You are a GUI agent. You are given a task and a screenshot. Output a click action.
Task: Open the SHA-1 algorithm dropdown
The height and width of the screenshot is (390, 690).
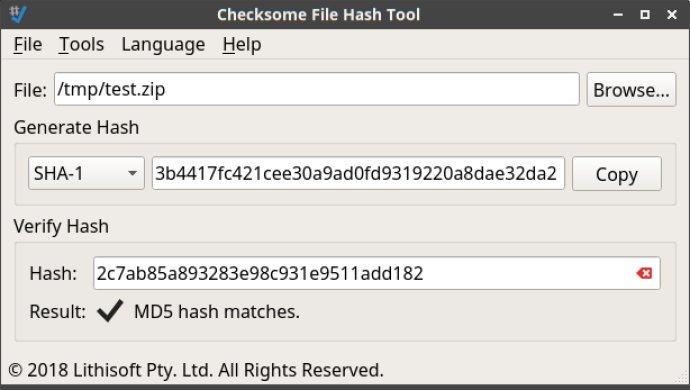[x=86, y=173]
